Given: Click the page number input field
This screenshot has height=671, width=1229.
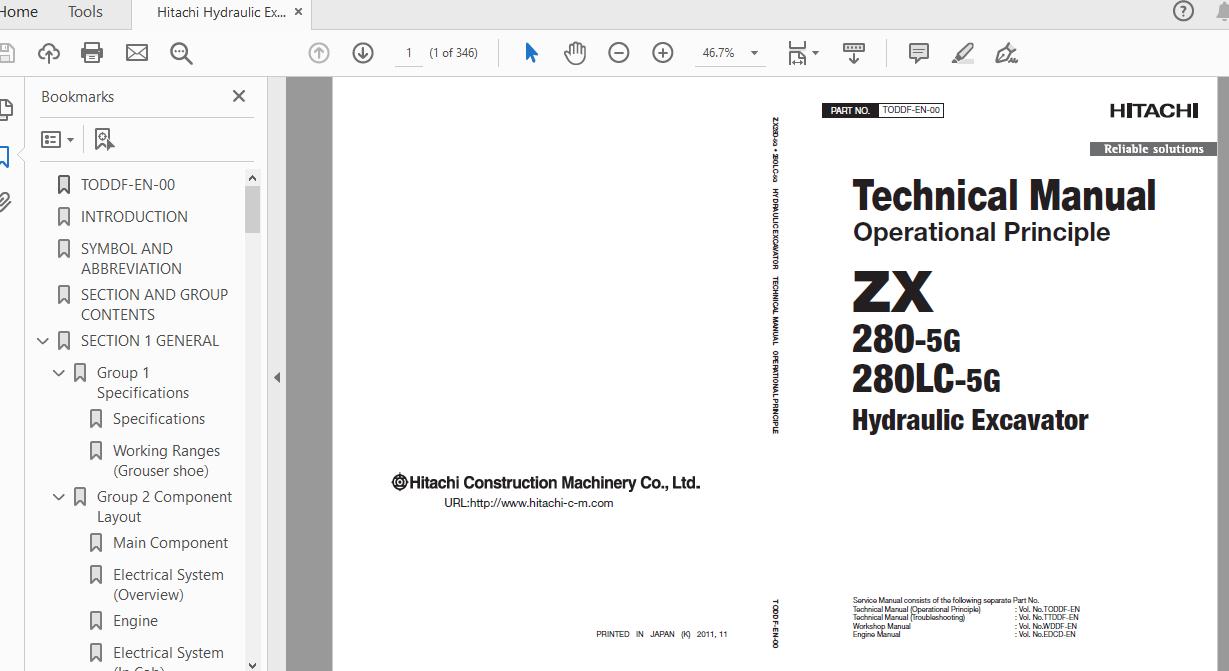Looking at the screenshot, I should click(x=408, y=53).
